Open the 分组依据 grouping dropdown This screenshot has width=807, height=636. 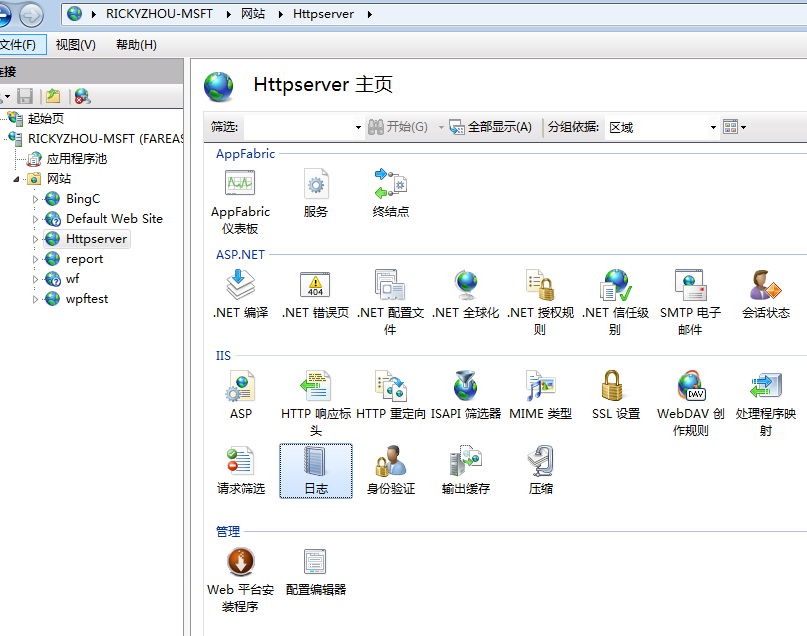tap(713, 128)
